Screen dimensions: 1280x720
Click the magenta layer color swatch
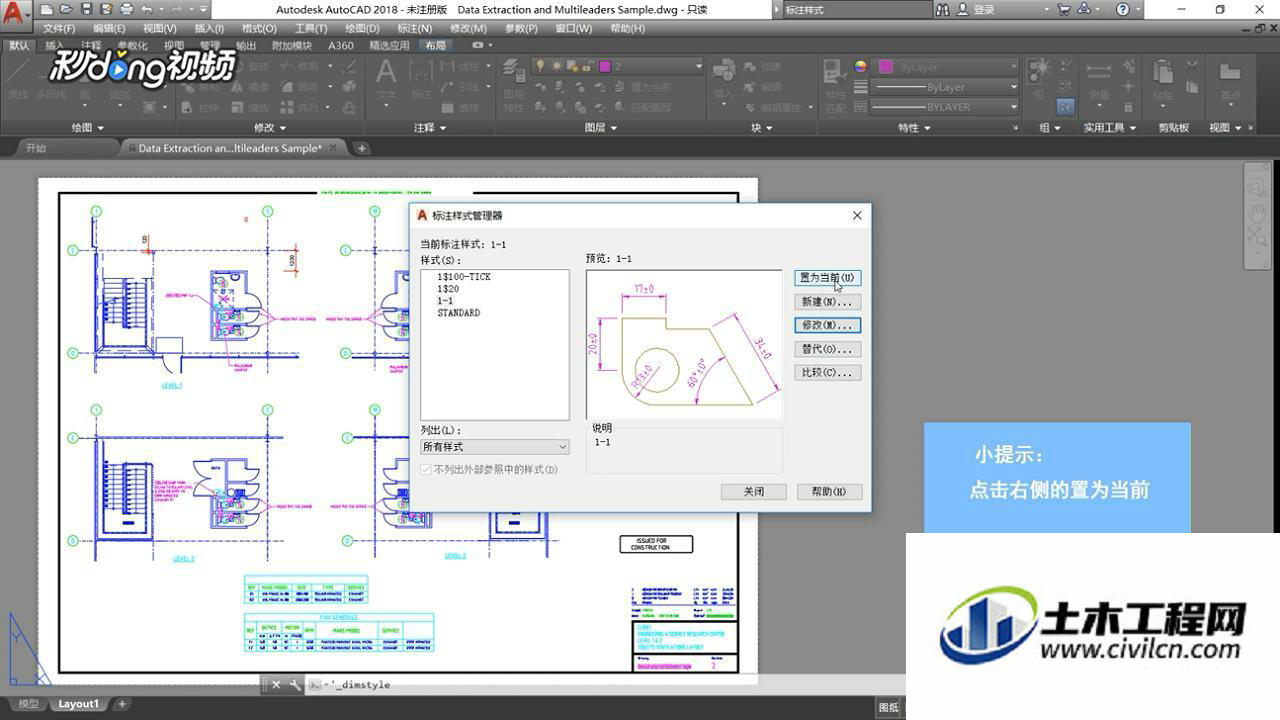pyautogui.click(x=605, y=66)
